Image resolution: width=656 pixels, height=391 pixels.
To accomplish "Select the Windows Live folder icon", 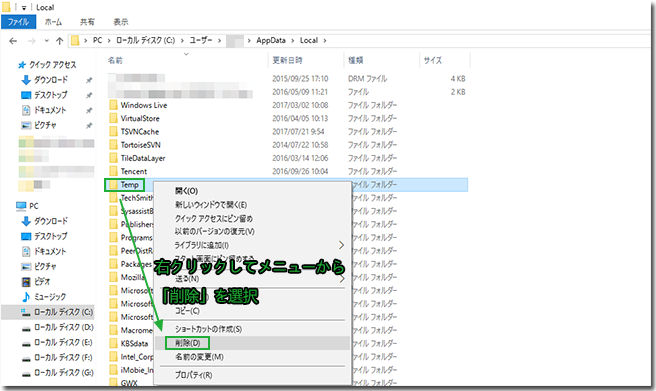I will coord(113,105).
